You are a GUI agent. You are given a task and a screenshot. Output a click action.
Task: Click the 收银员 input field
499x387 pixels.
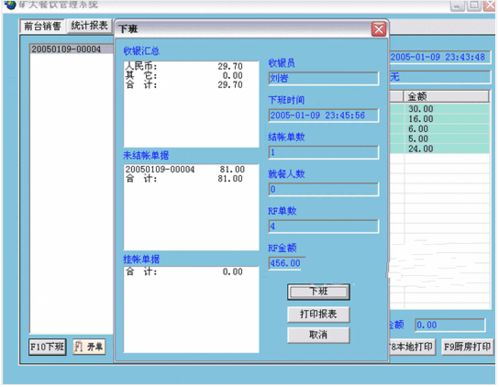click(x=323, y=78)
